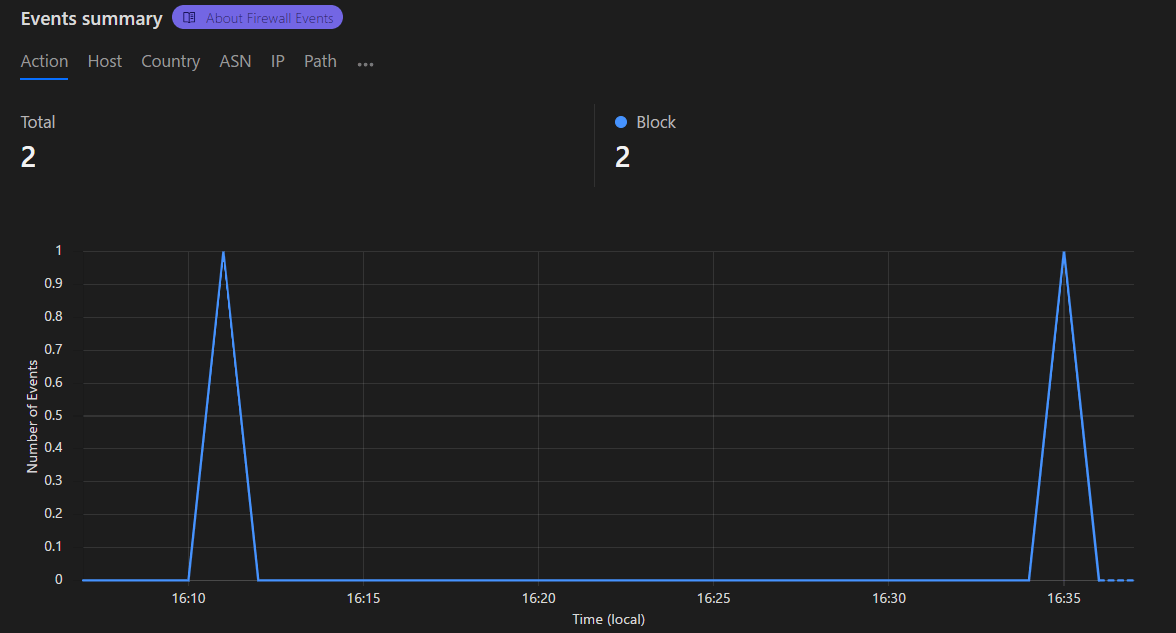The height and width of the screenshot is (633, 1176).
Task: Click the Block legend label
Action: (x=656, y=122)
